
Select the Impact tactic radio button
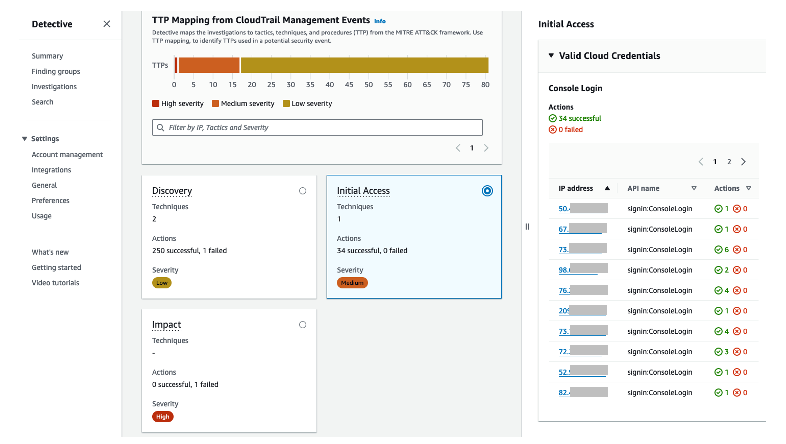click(x=302, y=325)
